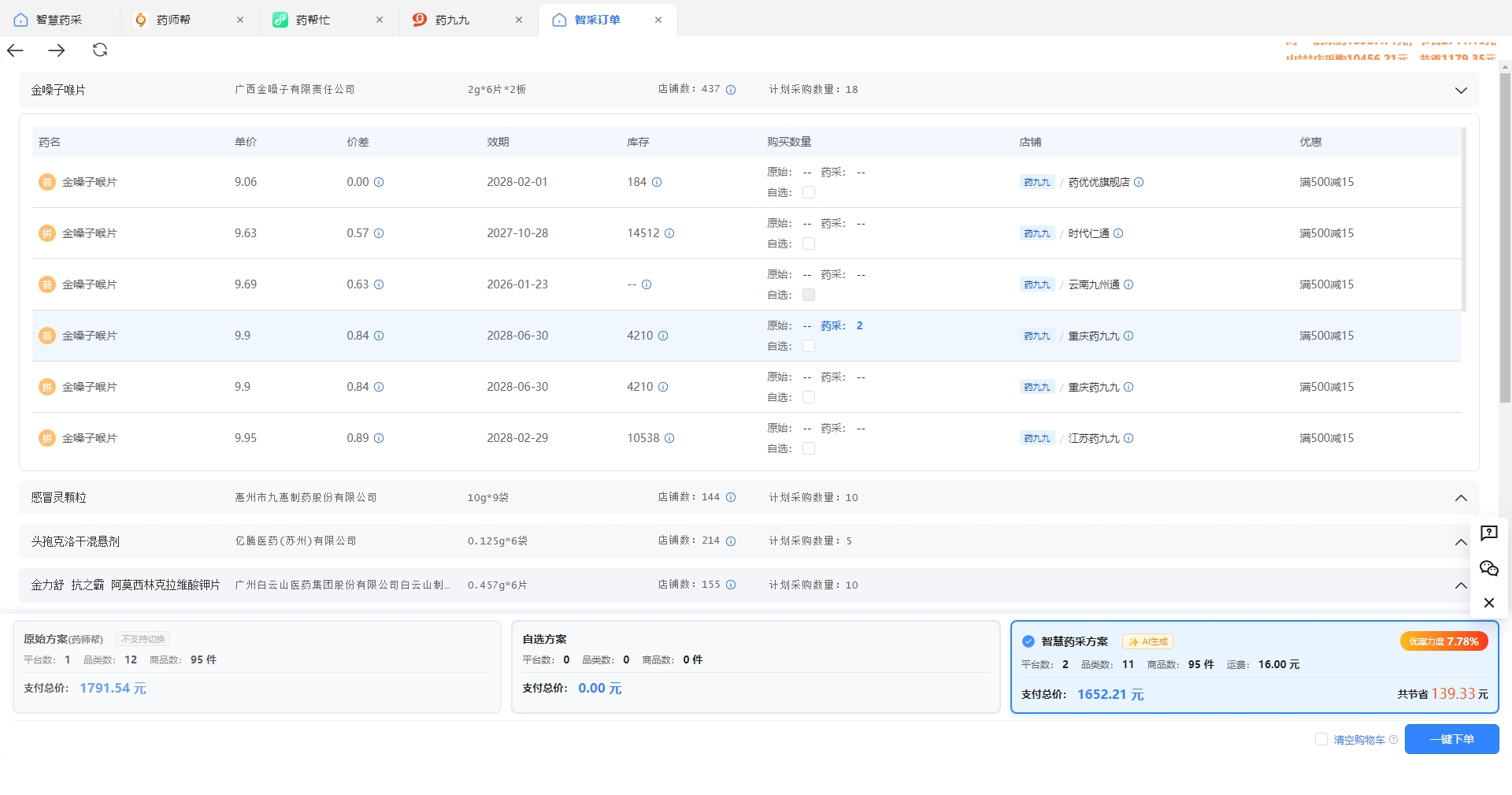Click the 江苏药九九 store link
1512x795 pixels.
pyautogui.click(x=1093, y=438)
